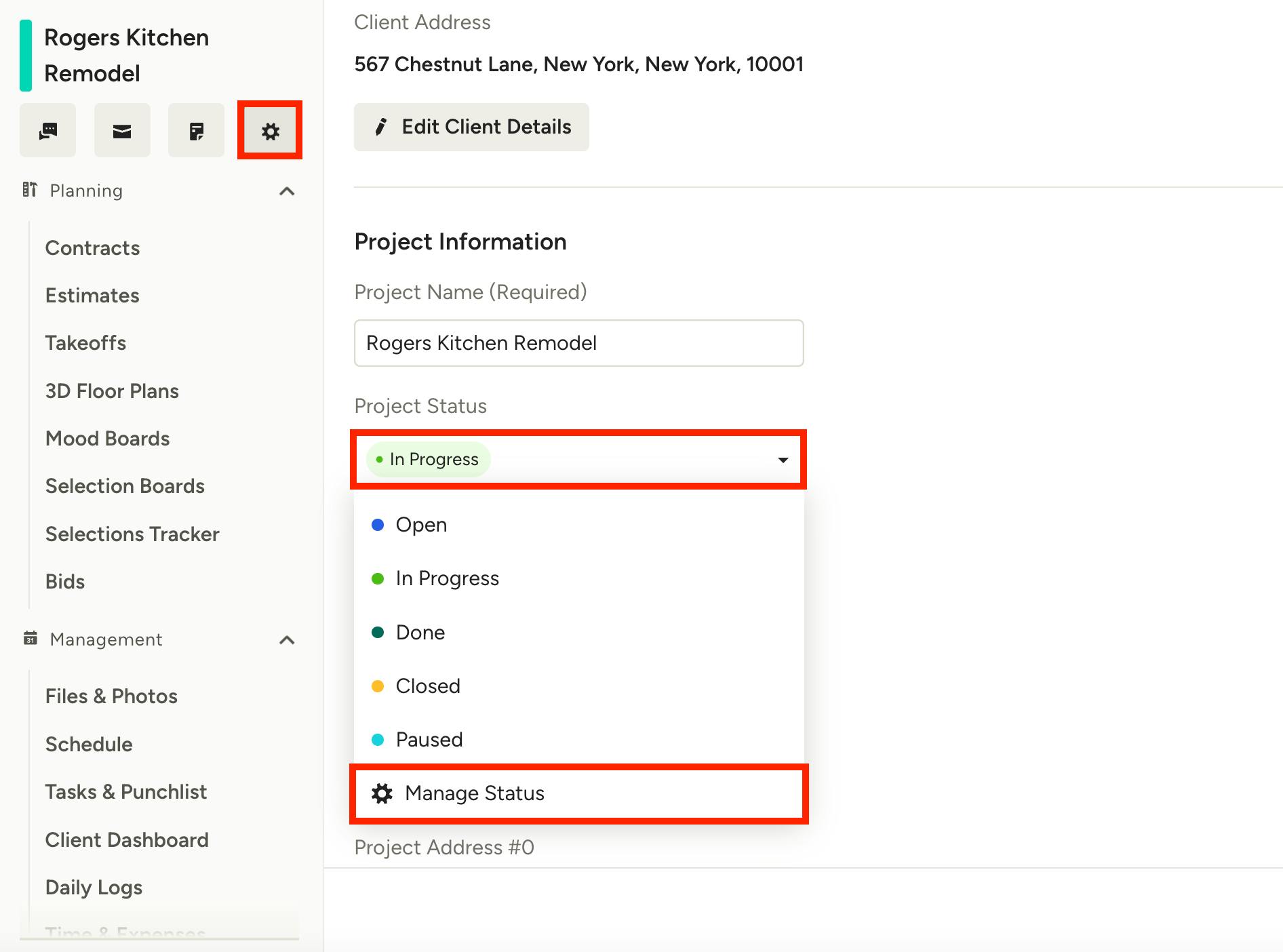Click the Planning section icon
This screenshot has width=1283, height=952.
click(x=30, y=190)
